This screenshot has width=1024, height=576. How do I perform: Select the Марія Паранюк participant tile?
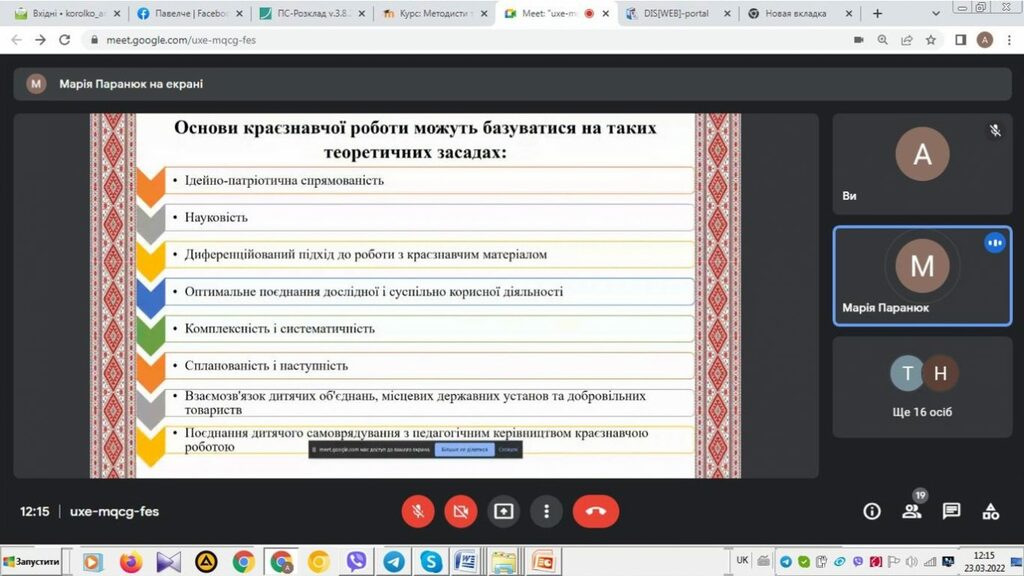click(x=921, y=275)
